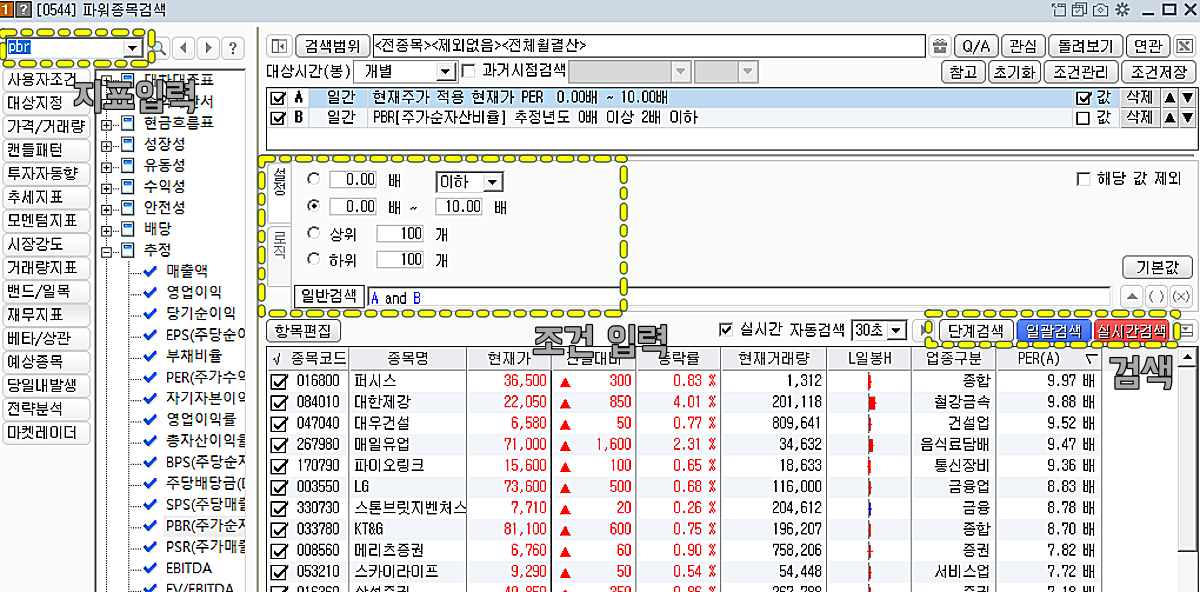Click the 항목편집 button
This screenshot has height=592, width=1200.
[305, 330]
